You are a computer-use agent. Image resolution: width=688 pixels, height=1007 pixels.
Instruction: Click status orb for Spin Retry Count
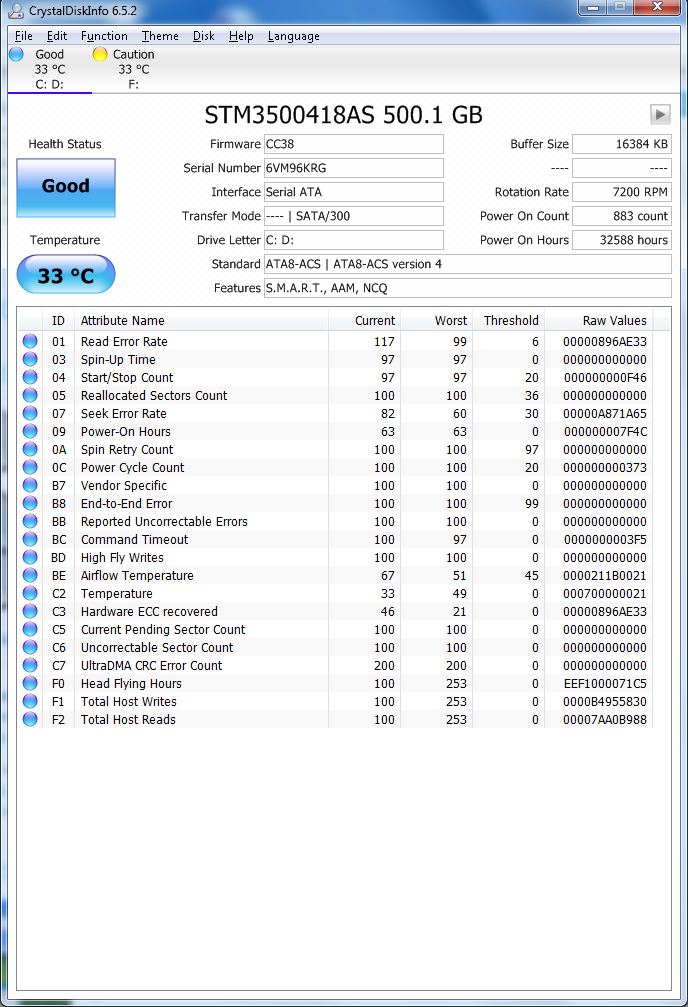(30, 449)
